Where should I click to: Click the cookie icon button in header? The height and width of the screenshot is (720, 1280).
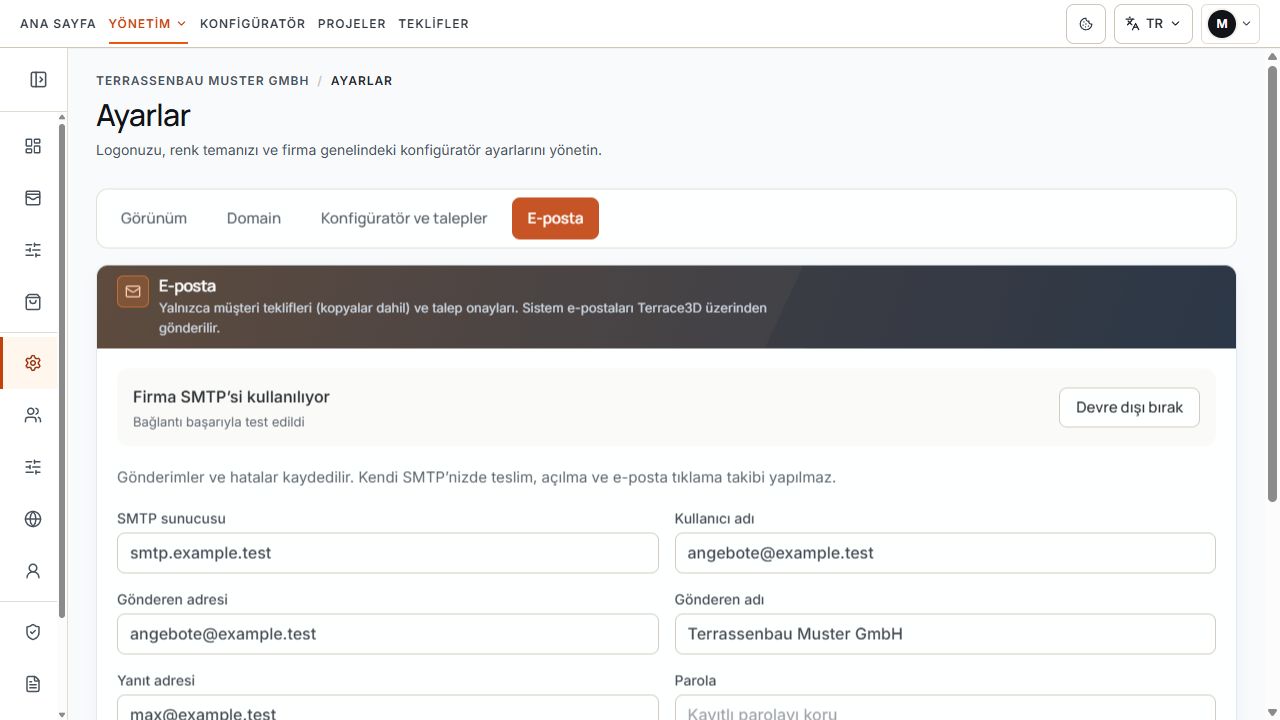(1086, 24)
